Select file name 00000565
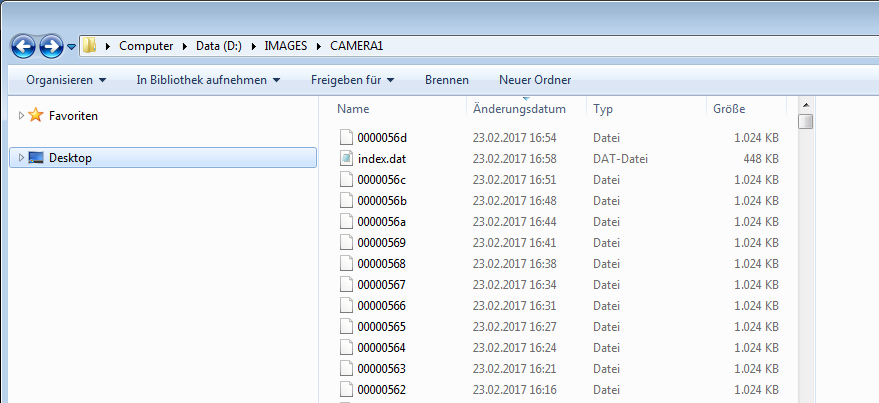 click(x=382, y=327)
